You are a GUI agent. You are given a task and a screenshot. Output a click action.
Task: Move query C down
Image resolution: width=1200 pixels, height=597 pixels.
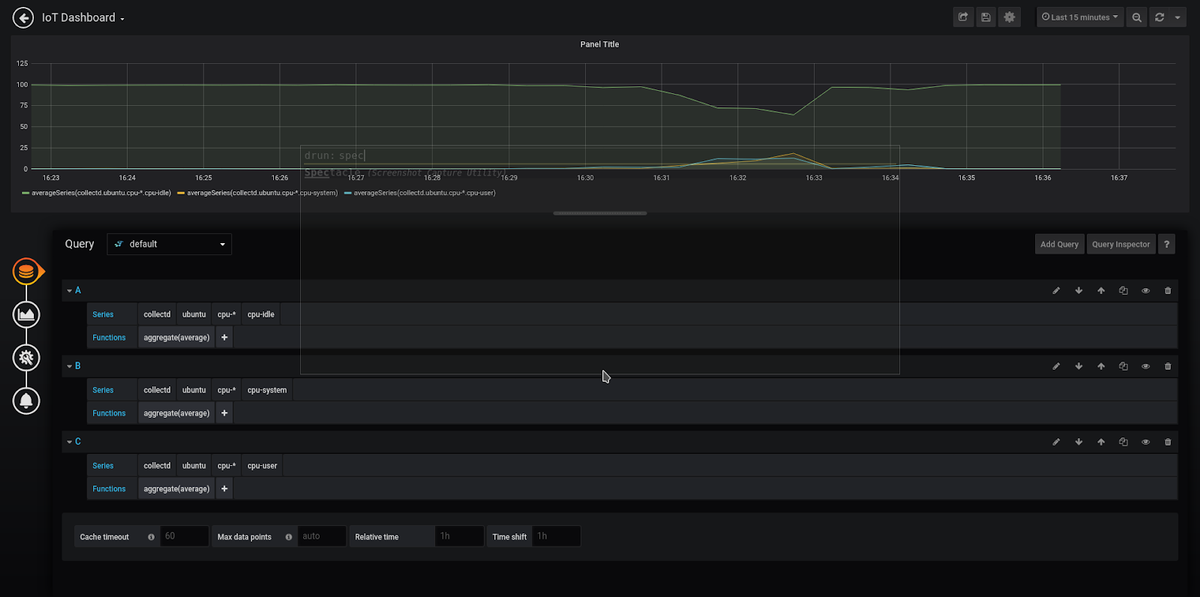tap(1079, 441)
